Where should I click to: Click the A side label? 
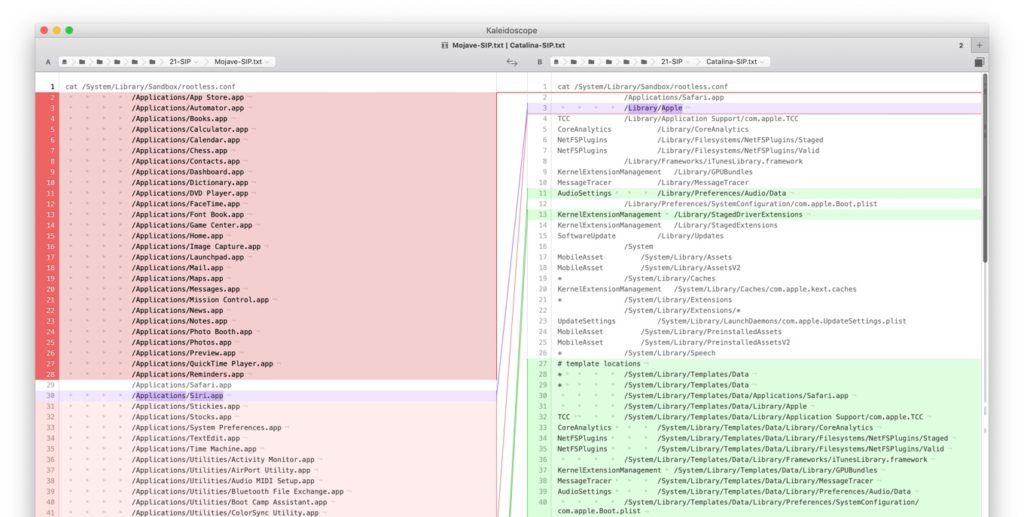(48, 62)
